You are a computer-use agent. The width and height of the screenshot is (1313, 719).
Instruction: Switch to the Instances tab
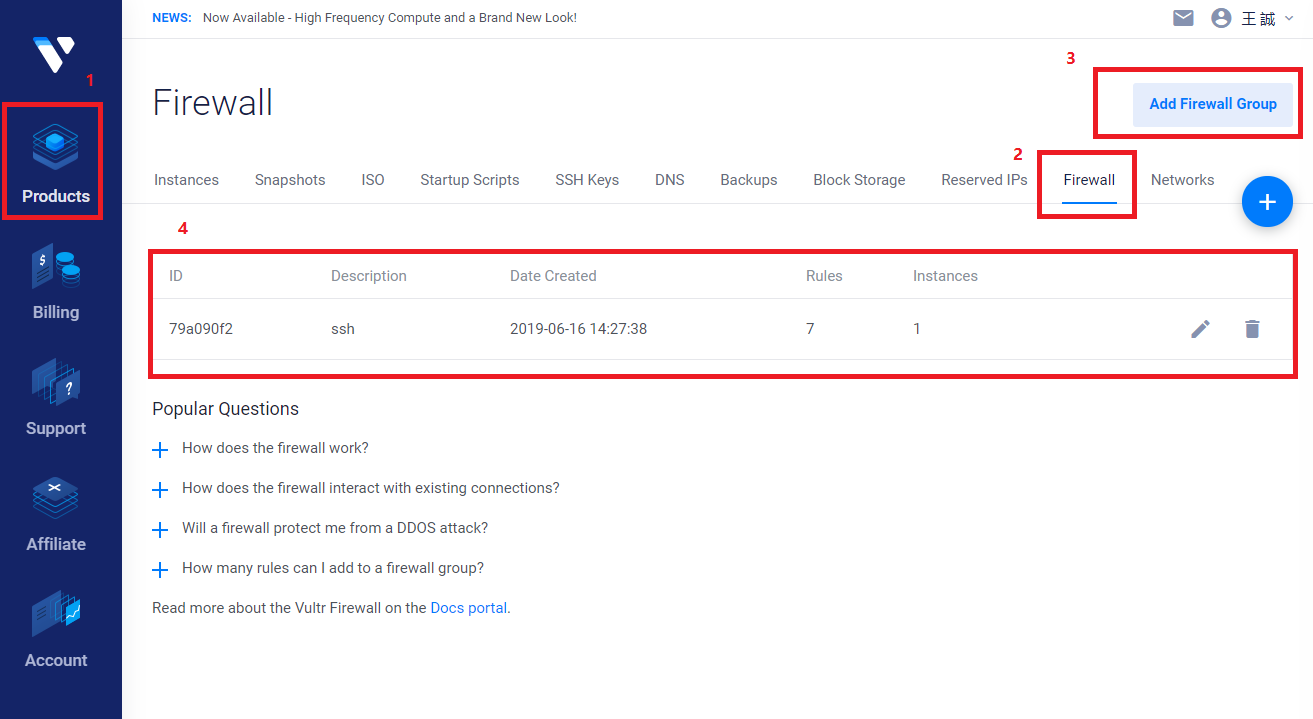[186, 180]
